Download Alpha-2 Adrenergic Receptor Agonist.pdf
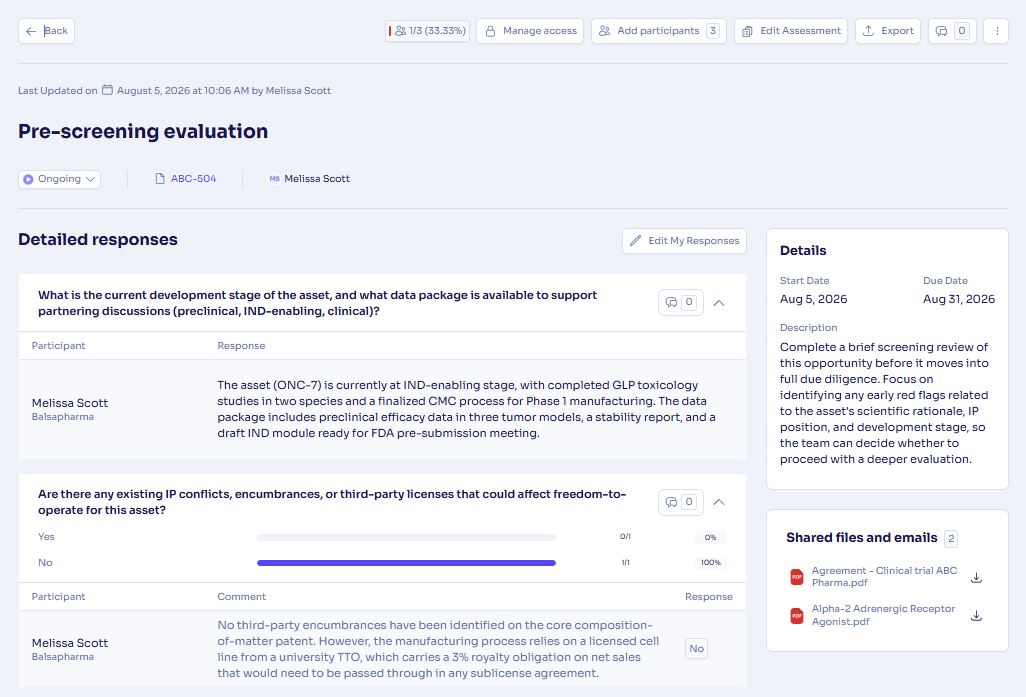The height and width of the screenshot is (697, 1026). [x=976, y=615]
